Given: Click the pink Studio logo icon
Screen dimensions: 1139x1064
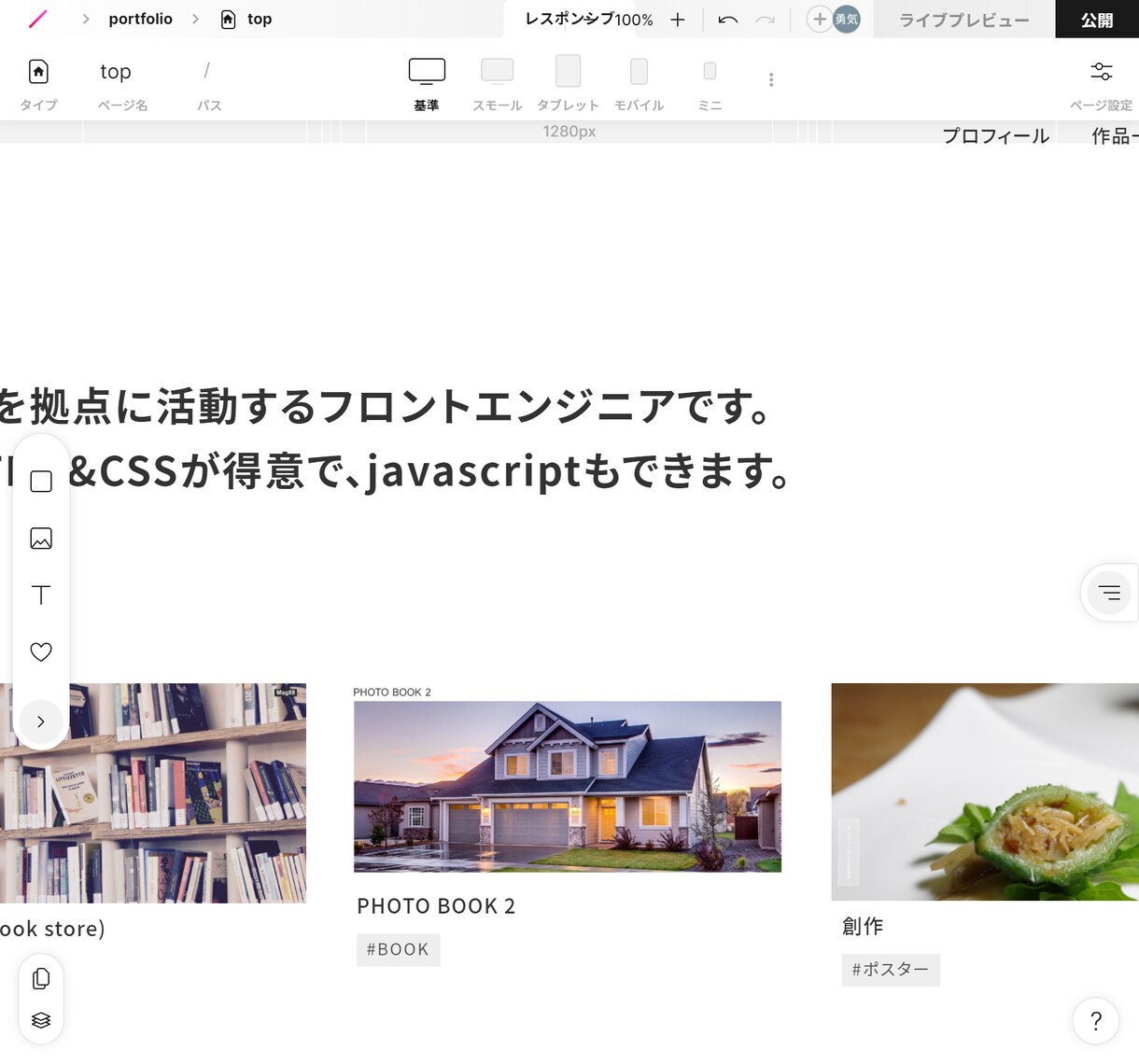Looking at the screenshot, I should pyautogui.click(x=37, y=19).
